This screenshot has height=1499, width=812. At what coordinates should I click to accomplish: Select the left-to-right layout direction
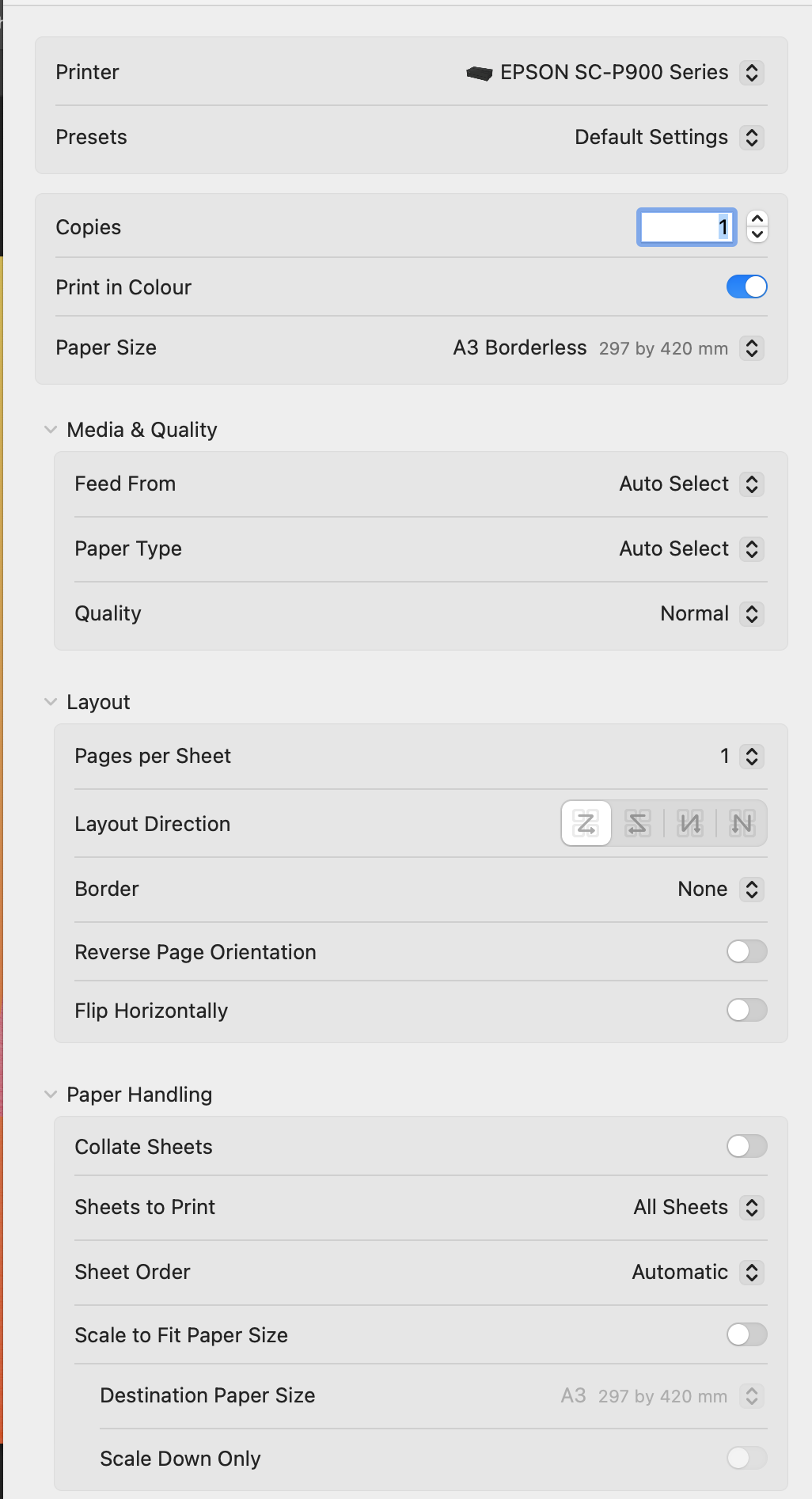pos(585,823)
